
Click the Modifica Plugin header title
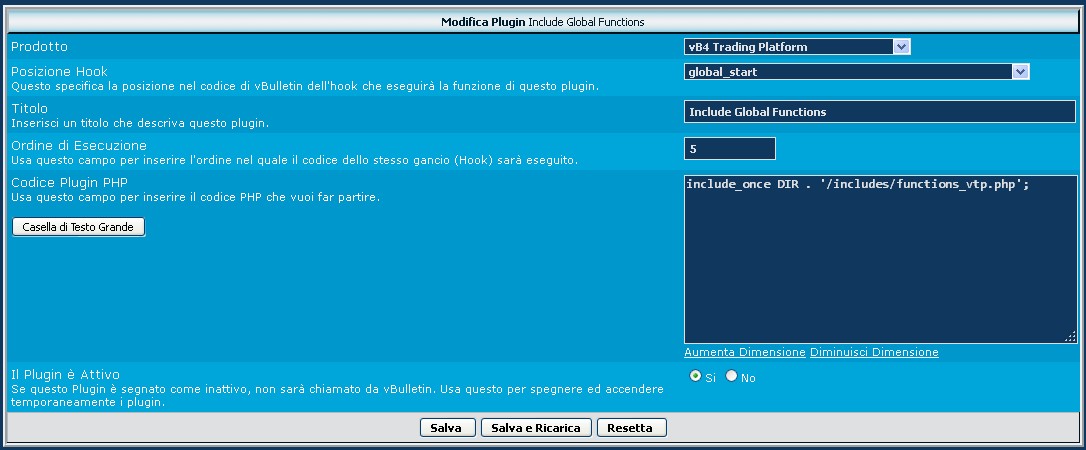(543, 21)
